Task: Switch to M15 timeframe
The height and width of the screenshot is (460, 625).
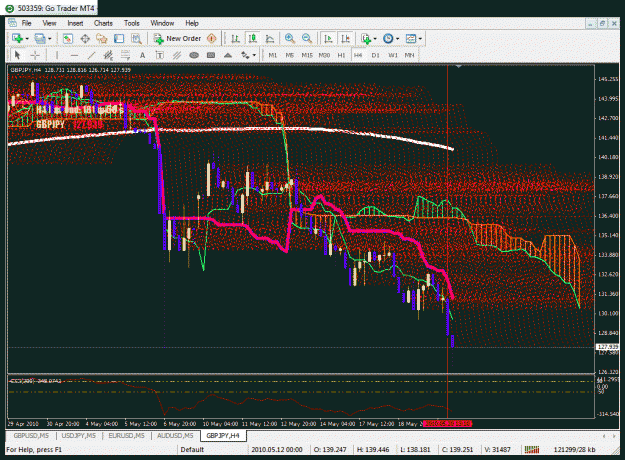Action: tap(307, 55)
